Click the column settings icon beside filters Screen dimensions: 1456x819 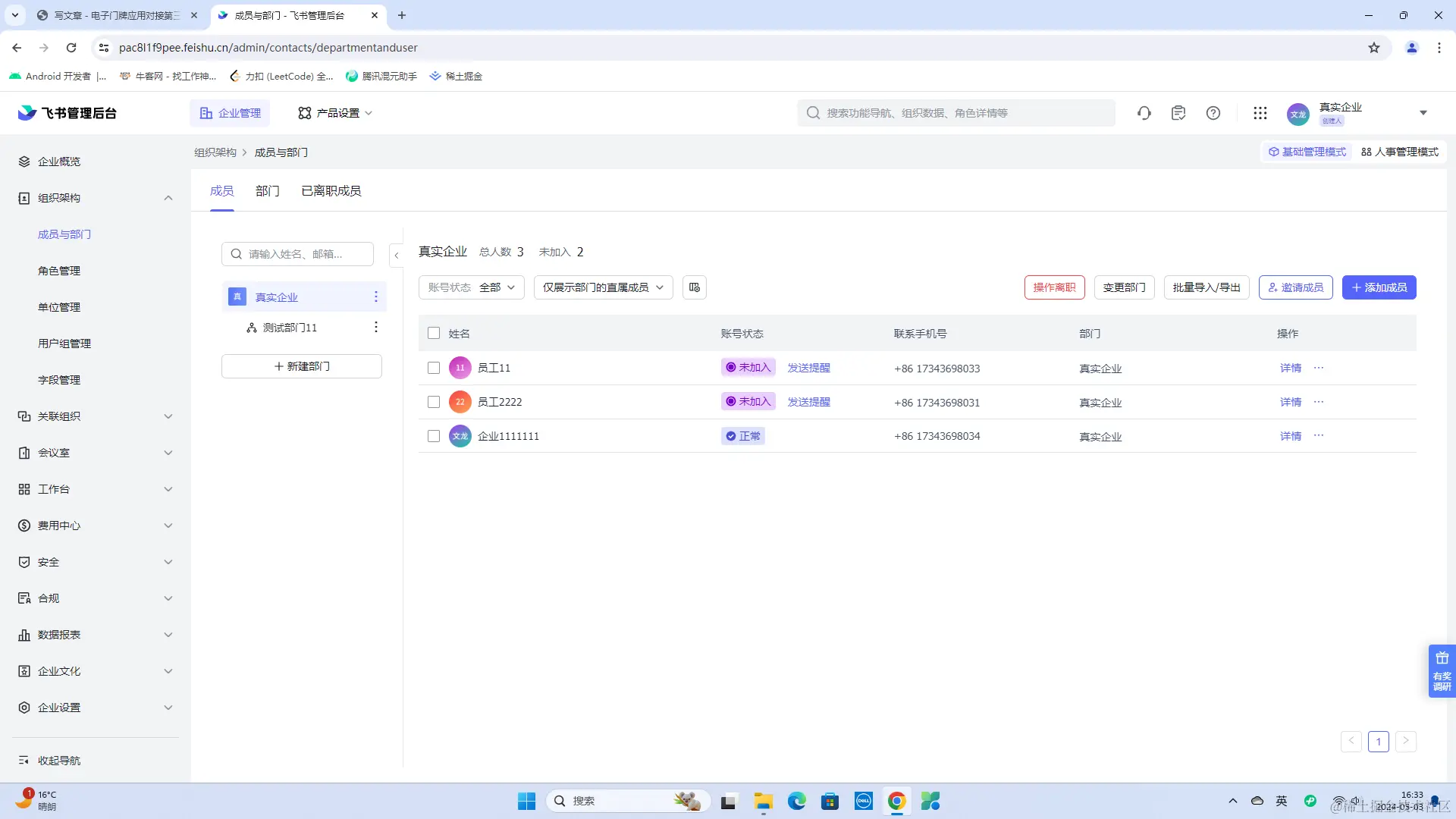tap(694, 287)
